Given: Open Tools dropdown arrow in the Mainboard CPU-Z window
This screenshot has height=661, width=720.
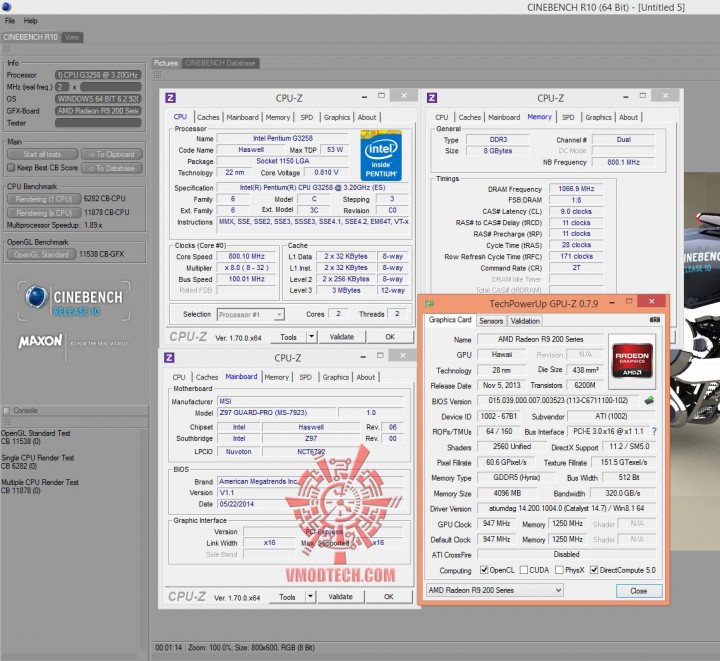Looking at the screenshot, I should [x=310, y=596].
